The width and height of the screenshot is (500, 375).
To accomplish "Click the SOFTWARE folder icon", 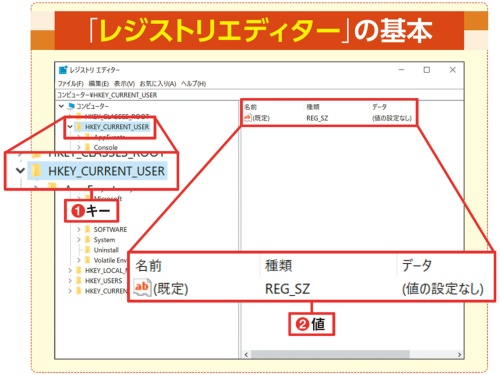I will tap(88, 229).
